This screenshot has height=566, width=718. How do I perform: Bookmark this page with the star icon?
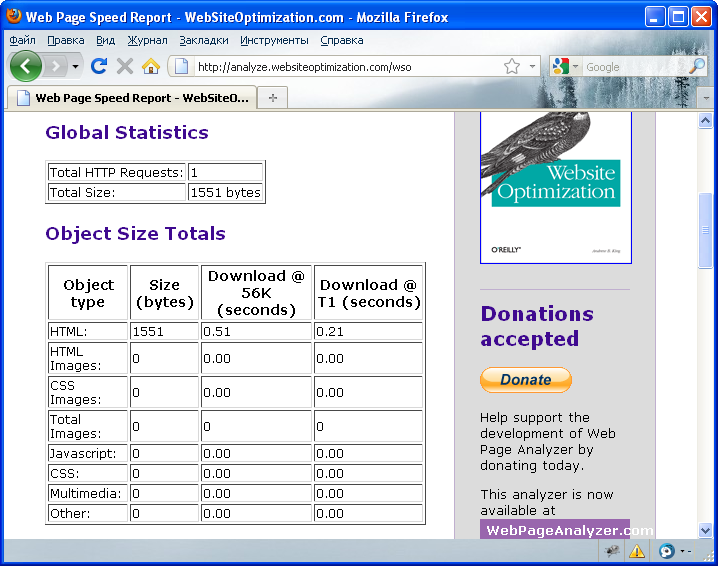point(512,67)
